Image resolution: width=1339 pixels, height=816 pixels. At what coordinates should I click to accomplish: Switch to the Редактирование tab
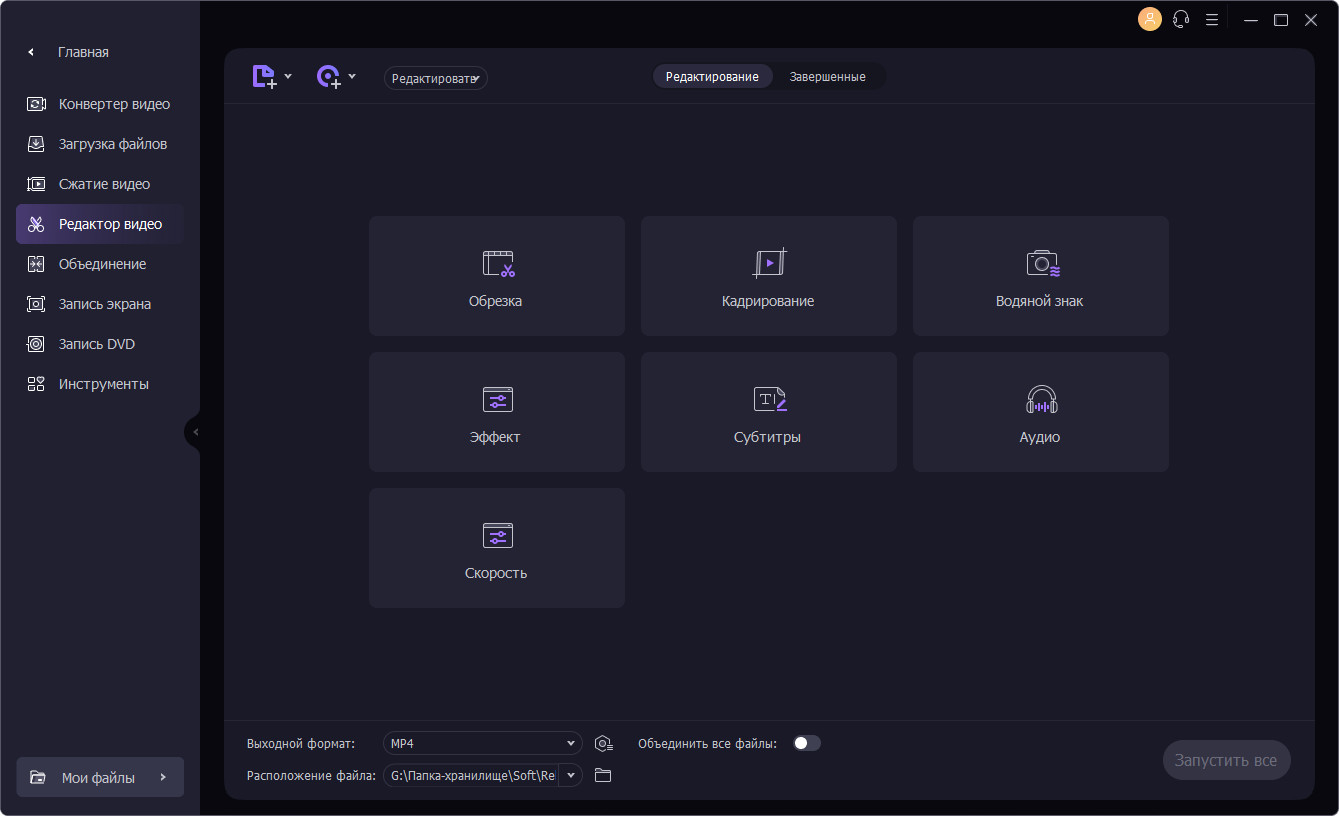point(712,77)
